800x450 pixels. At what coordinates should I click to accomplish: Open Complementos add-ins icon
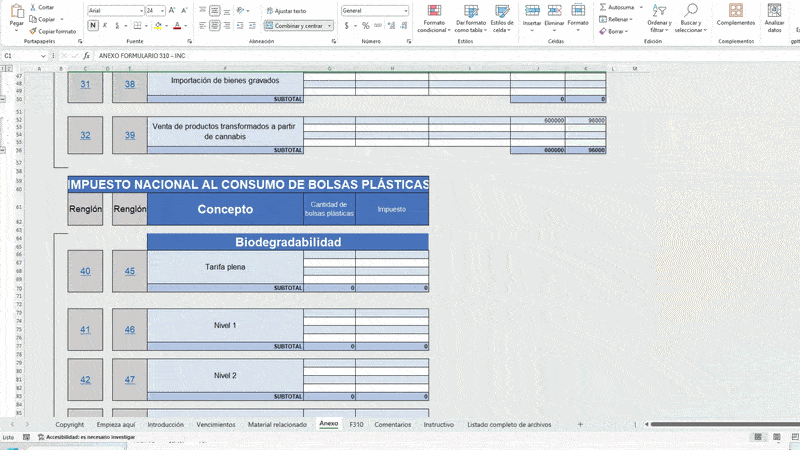coord(736,12)
